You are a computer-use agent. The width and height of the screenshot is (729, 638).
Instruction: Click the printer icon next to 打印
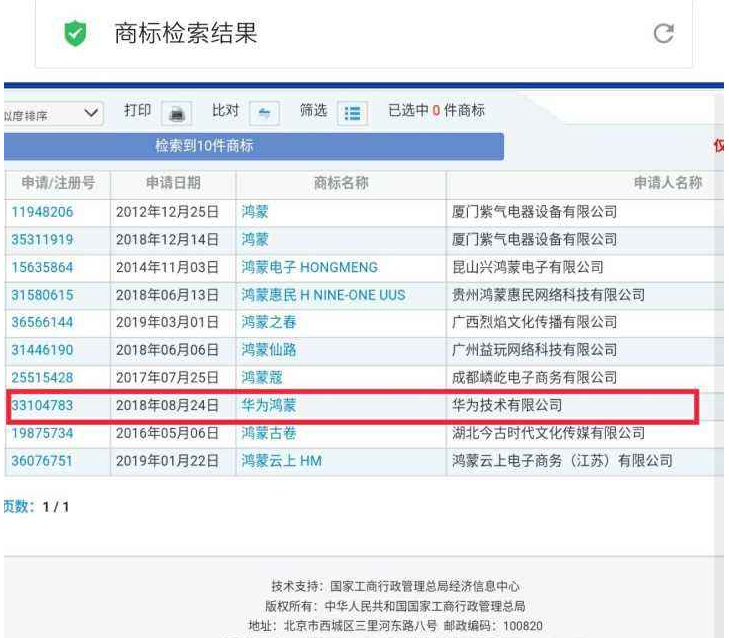177,113
